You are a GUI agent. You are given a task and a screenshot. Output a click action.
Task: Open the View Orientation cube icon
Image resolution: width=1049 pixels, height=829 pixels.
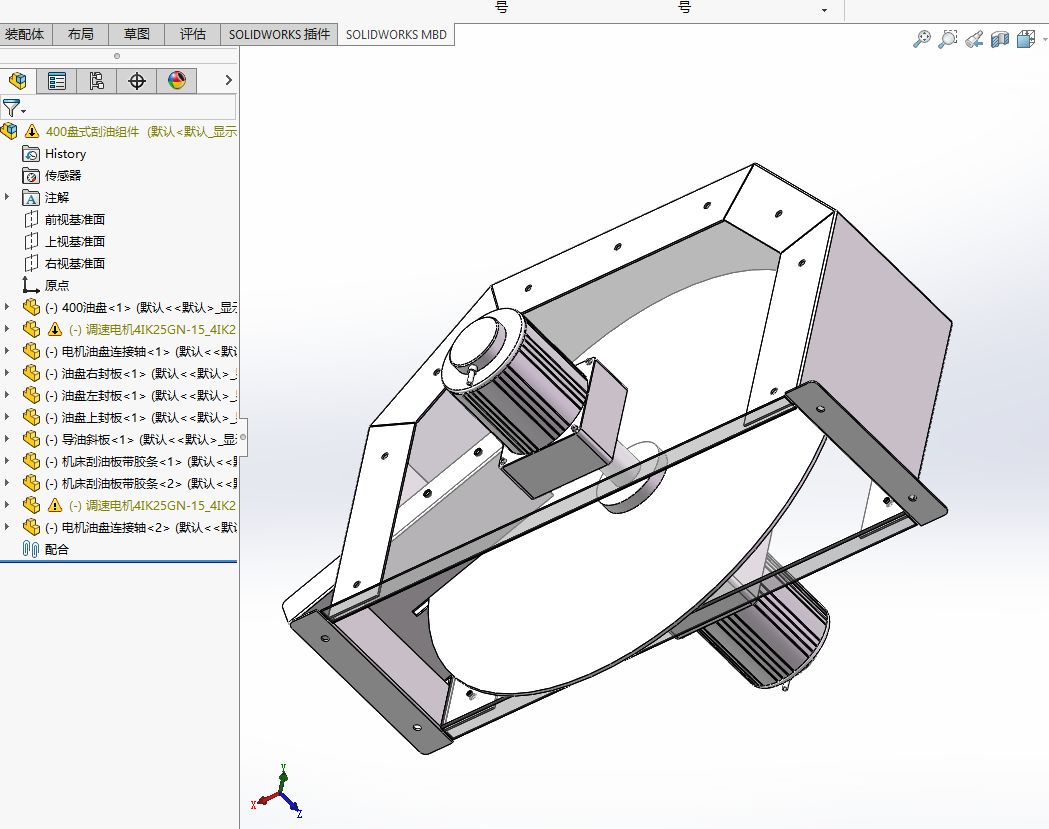click(1026, 39)
